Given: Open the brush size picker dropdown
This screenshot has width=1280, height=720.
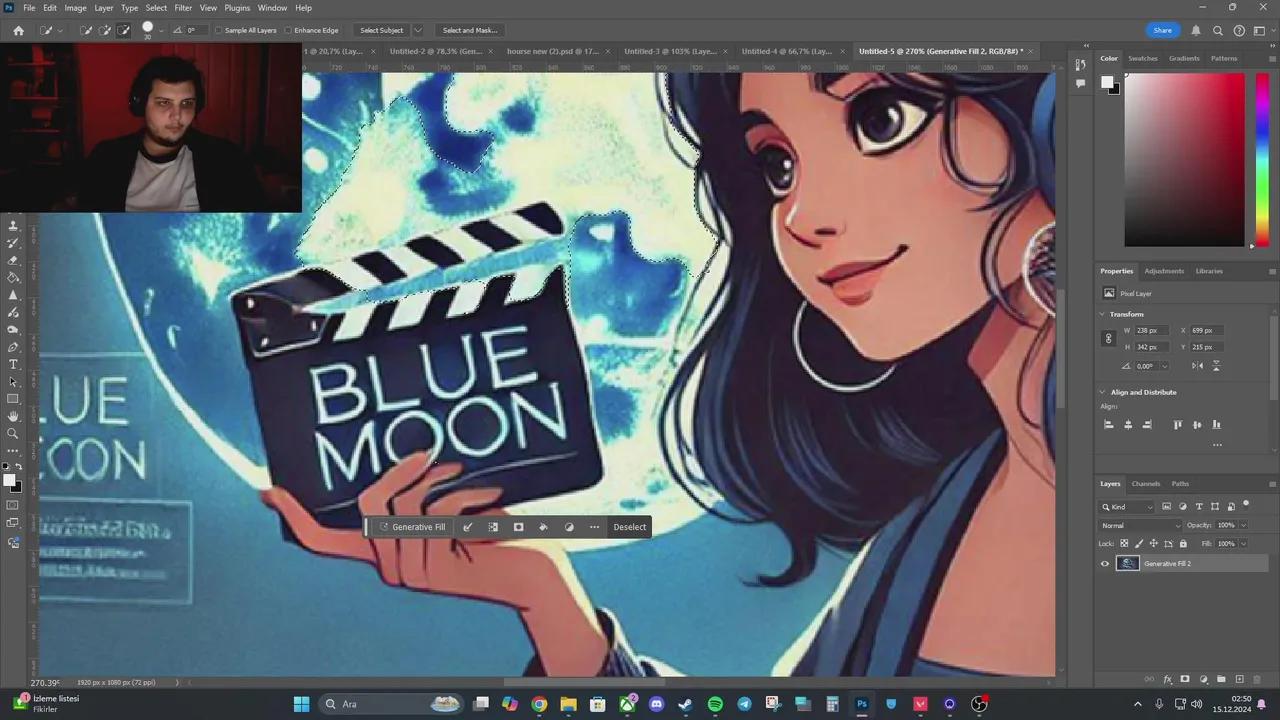Looking at the screenshot, I should coord(161,30).
